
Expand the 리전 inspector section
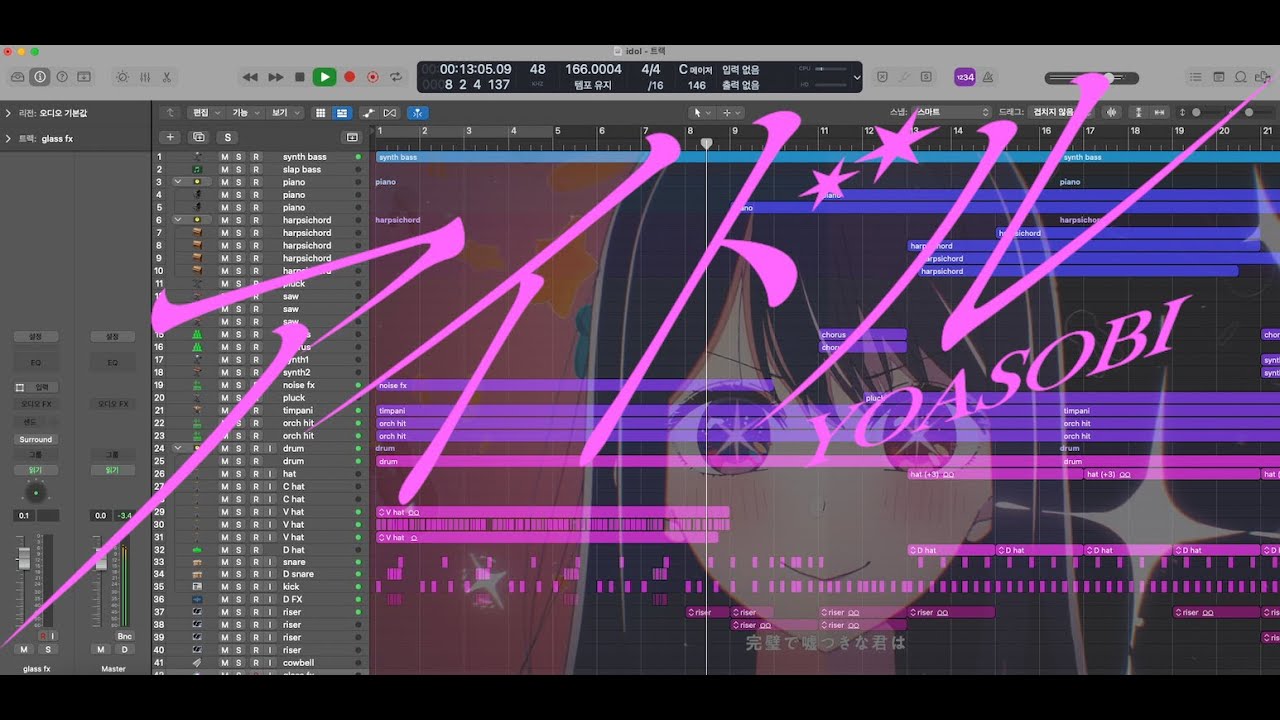tap(8, 113)
